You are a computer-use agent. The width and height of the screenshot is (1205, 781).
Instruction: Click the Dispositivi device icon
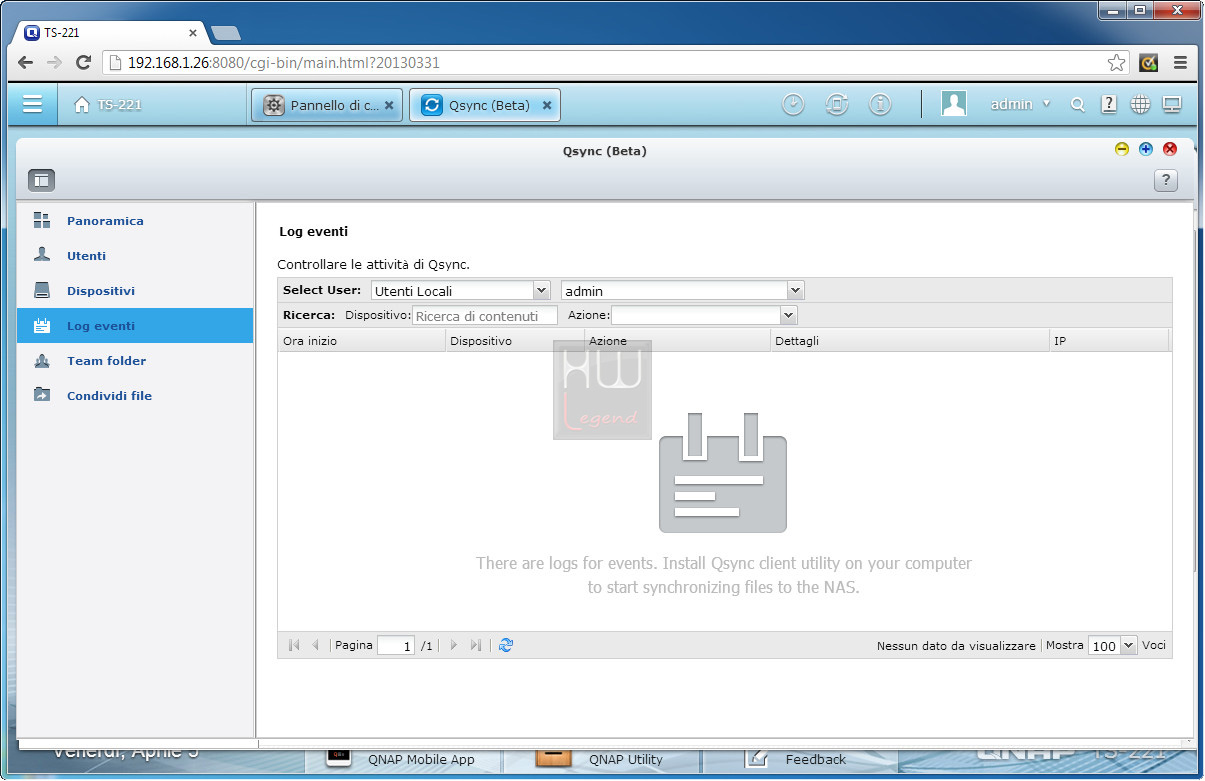[42, 290]
